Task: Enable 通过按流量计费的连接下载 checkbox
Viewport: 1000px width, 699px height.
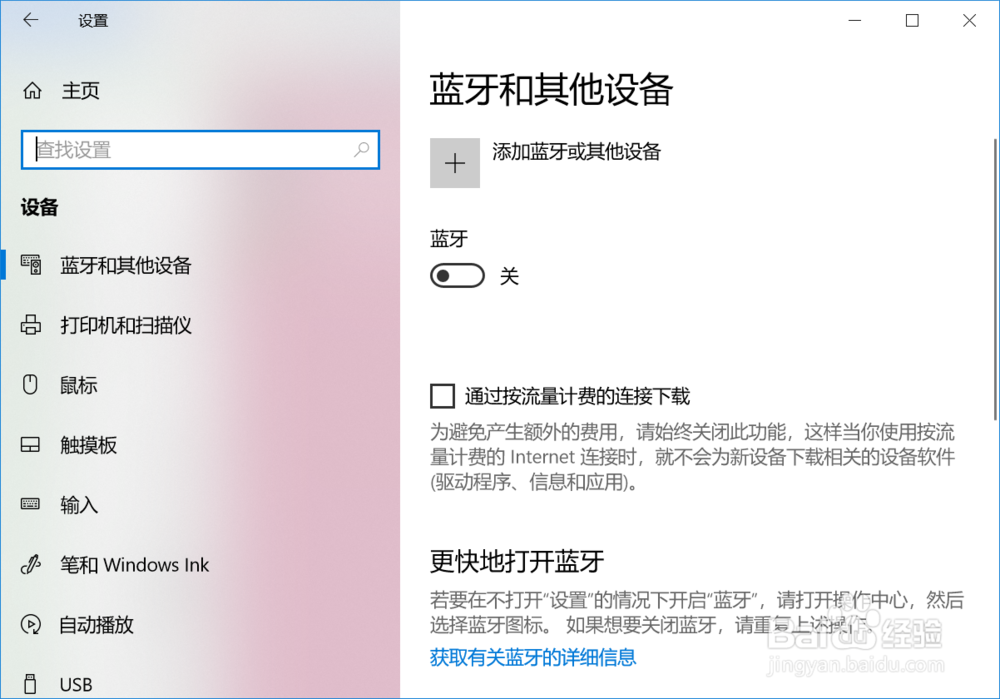Action: click(x=442, y=395)
